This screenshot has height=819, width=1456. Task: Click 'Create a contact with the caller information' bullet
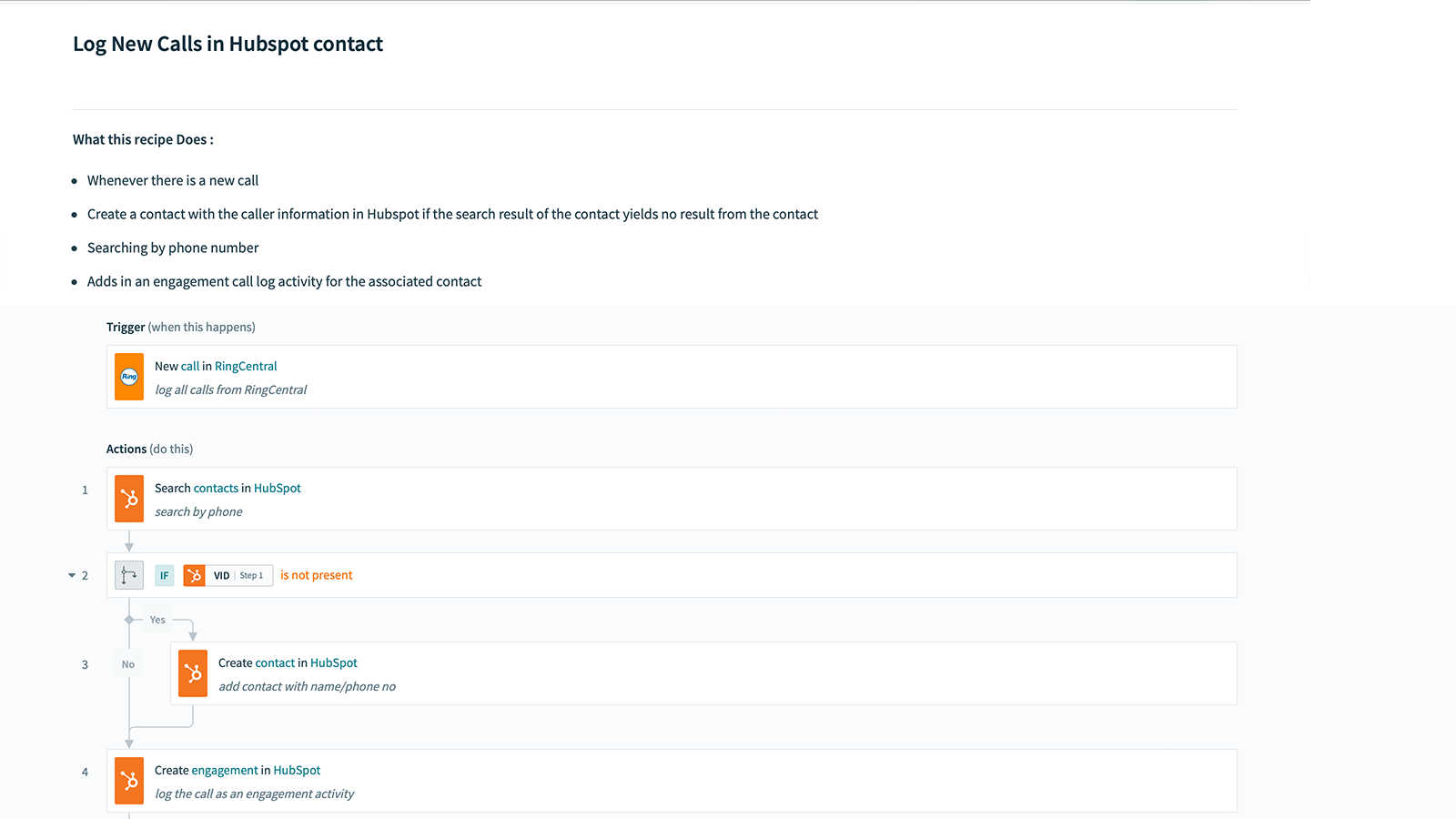[452, 214]
